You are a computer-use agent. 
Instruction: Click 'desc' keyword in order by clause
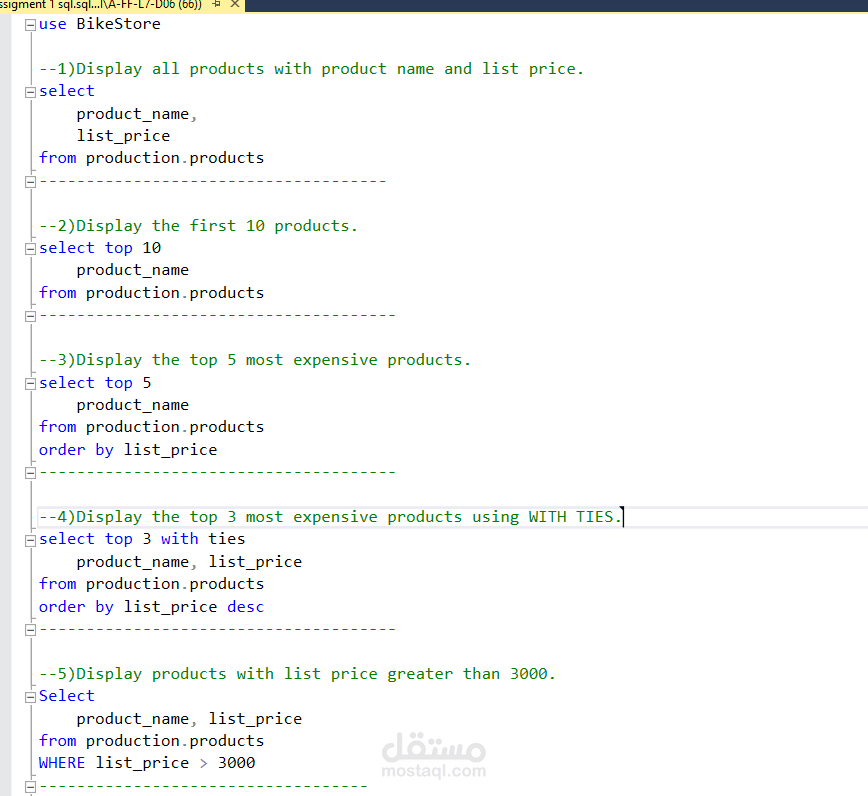coord(245,607)
